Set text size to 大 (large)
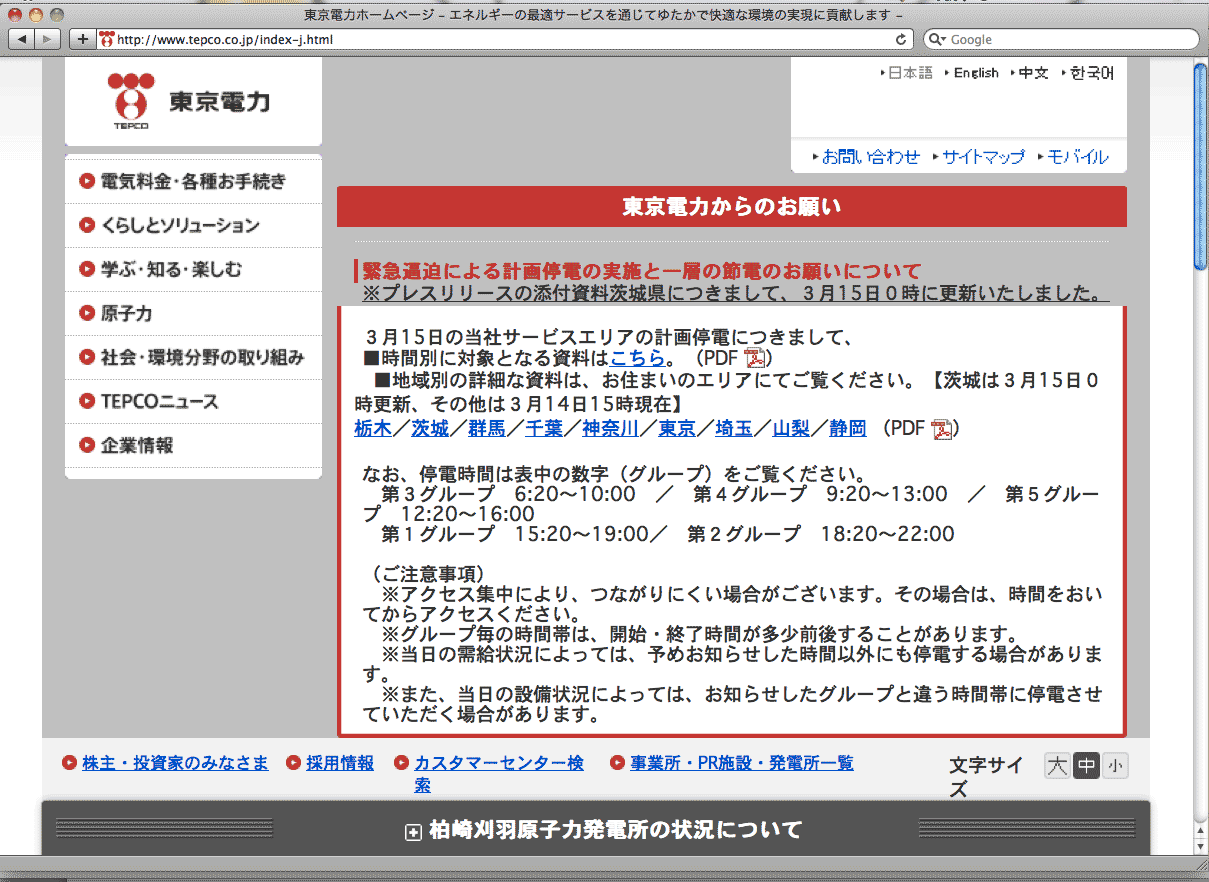1209x882 pixels. click(x=1057, y=767)
